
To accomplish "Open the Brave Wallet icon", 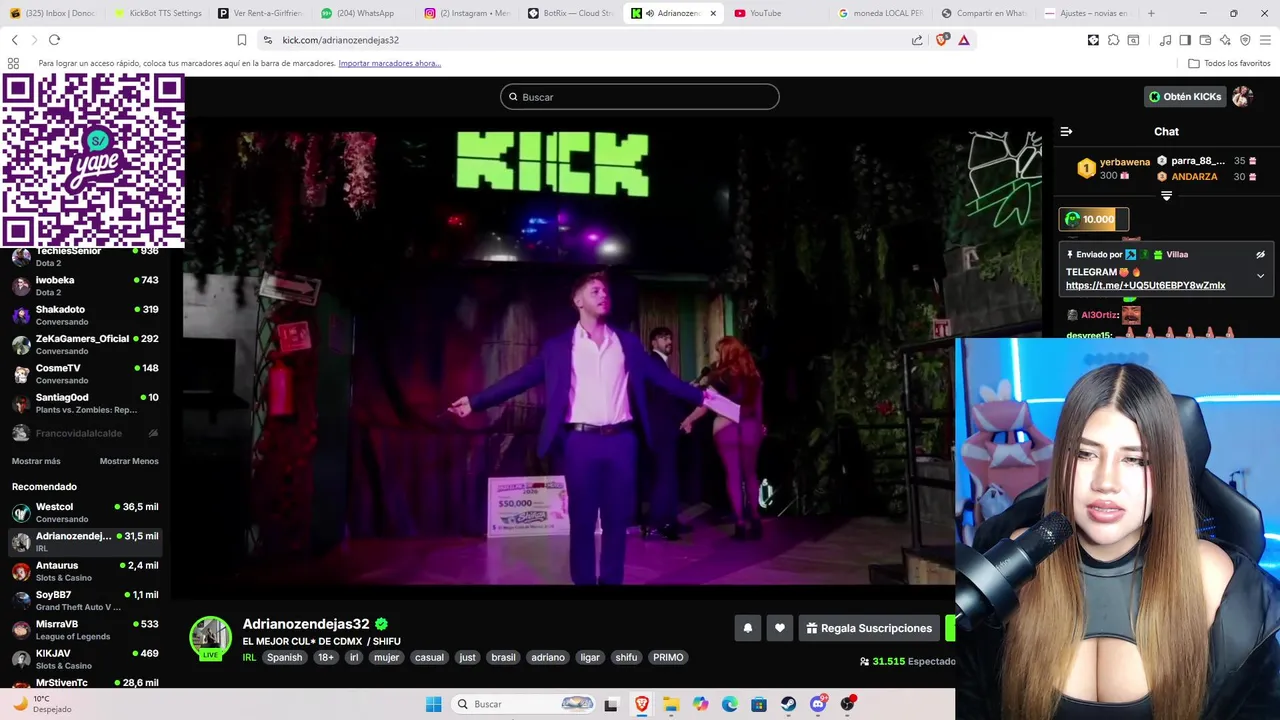I will [x=1205, y=40].
